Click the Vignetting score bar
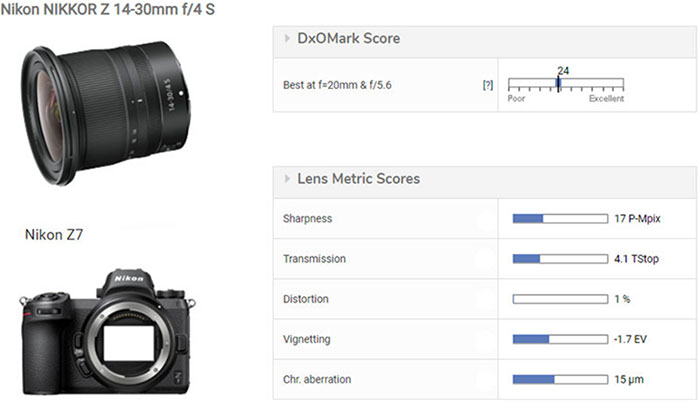 (x=559, y=339)
